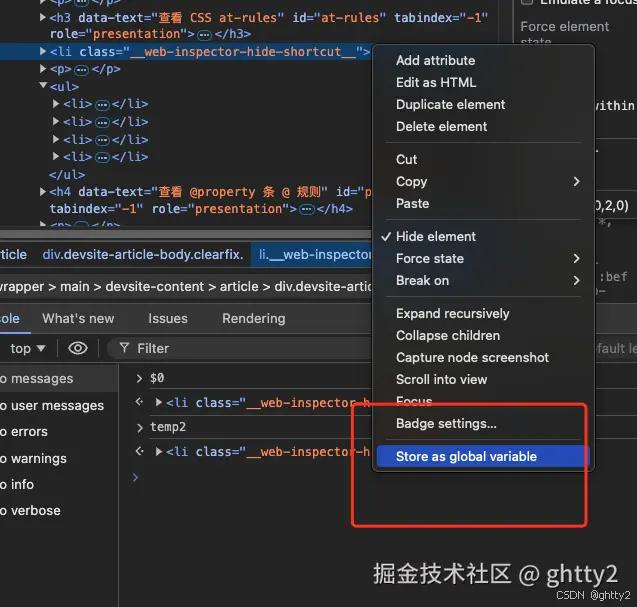This screenshot has height=607, width=637.
Task: Select div.devsite-article-body.clearfix breadcrumb
Action: coord(143,255)
